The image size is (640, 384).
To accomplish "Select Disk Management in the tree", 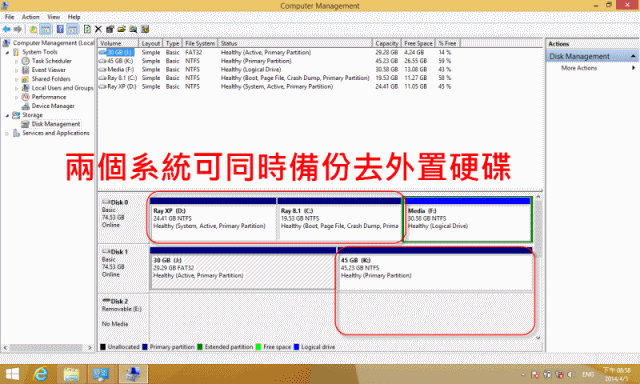I will pyautogui.click(x=56, y=124).
